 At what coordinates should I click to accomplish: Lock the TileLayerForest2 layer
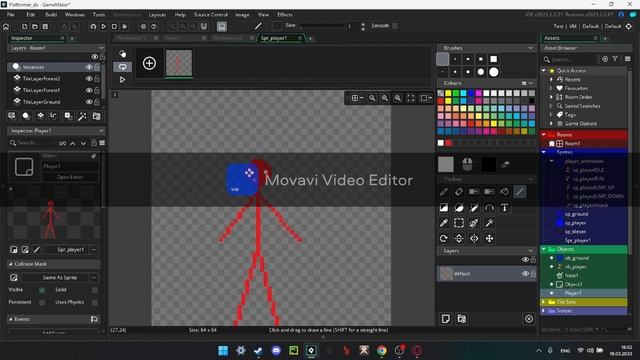pyautogui.click(x=97, y=78)
